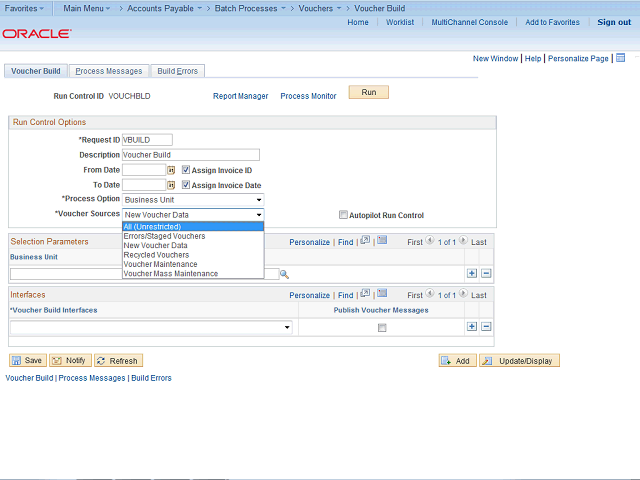This screenshot has width=640, height=480.
Task: Add a row in Selection Parameters grid
Action: (472, 273)
